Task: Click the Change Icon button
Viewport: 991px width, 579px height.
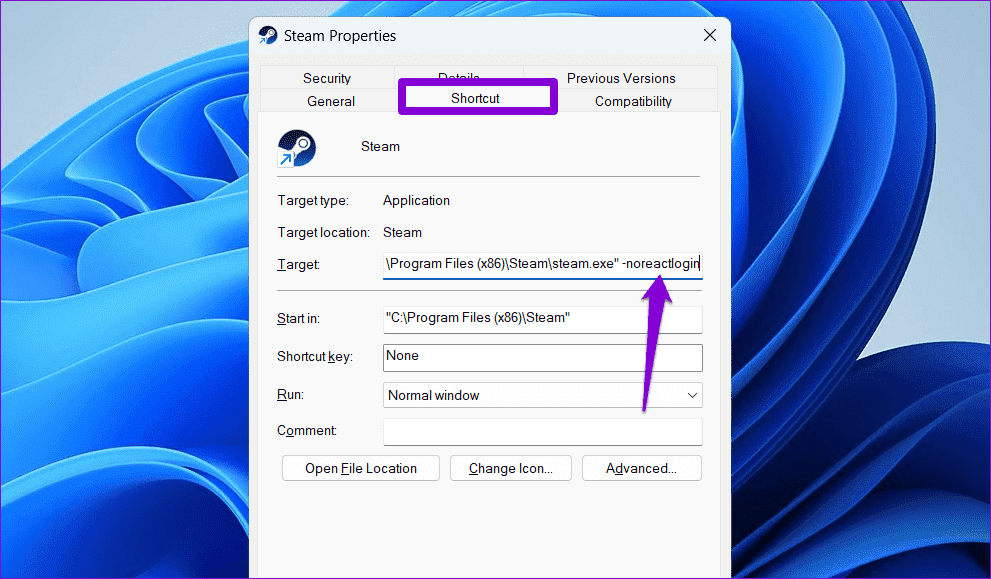Action: tap(511, 468)
